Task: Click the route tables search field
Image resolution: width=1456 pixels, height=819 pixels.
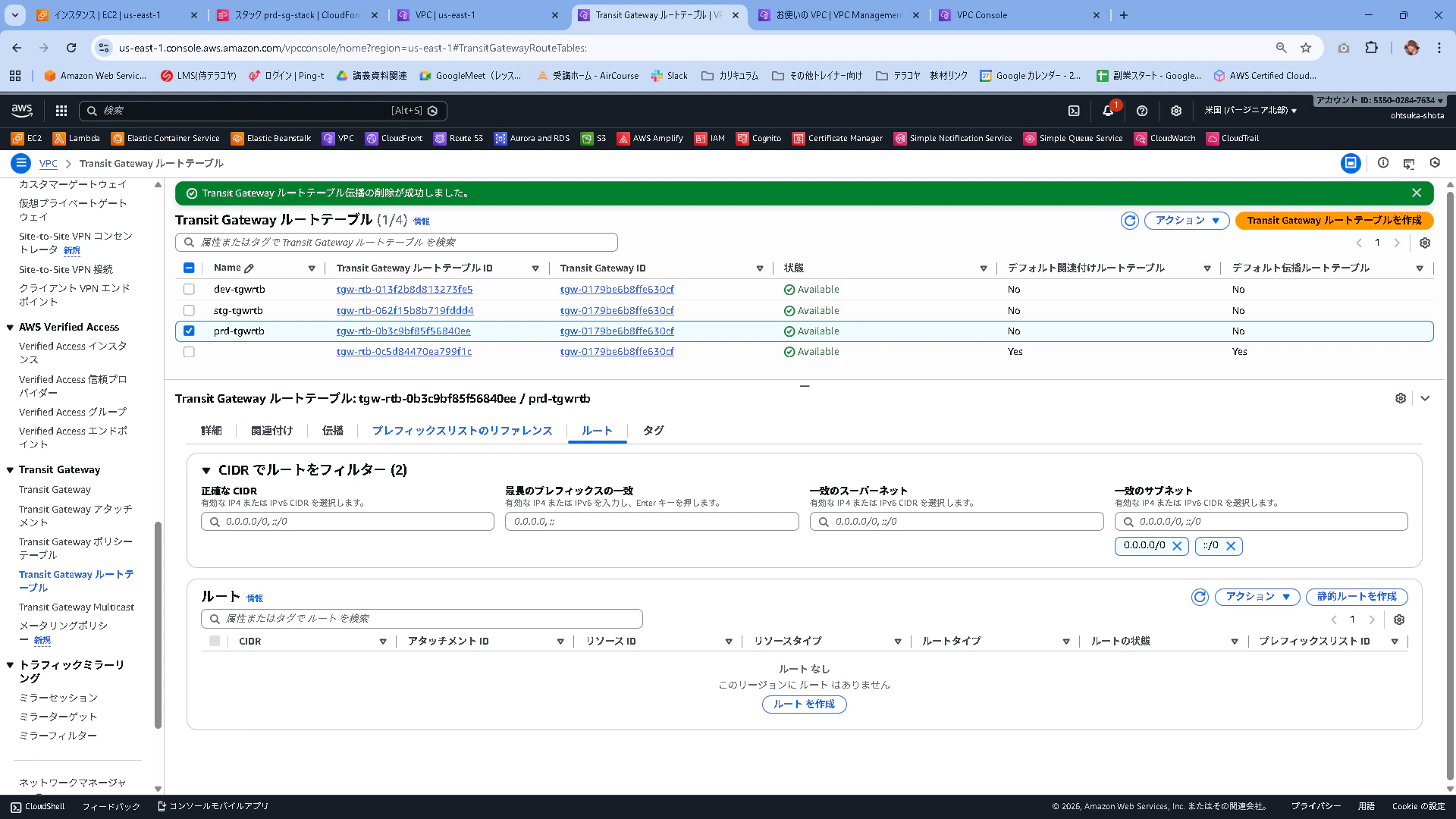Action: coord(396,243)
